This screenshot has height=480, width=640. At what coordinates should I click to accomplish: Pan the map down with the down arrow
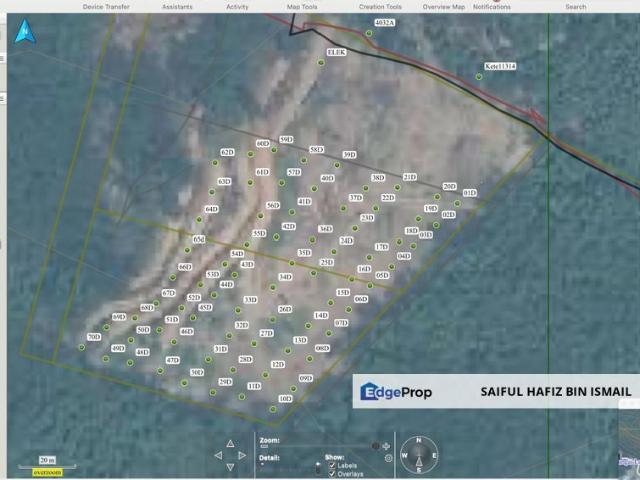(230, 467)
